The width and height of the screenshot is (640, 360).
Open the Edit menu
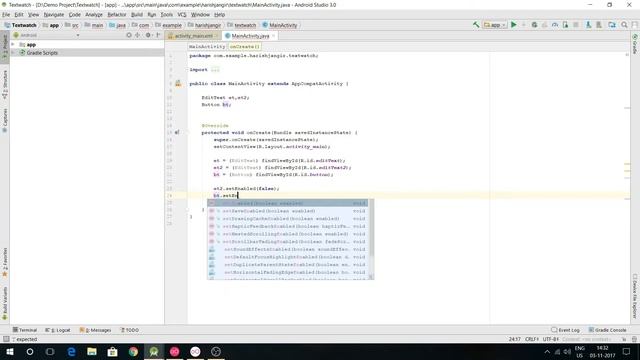[x=19, y=15]
